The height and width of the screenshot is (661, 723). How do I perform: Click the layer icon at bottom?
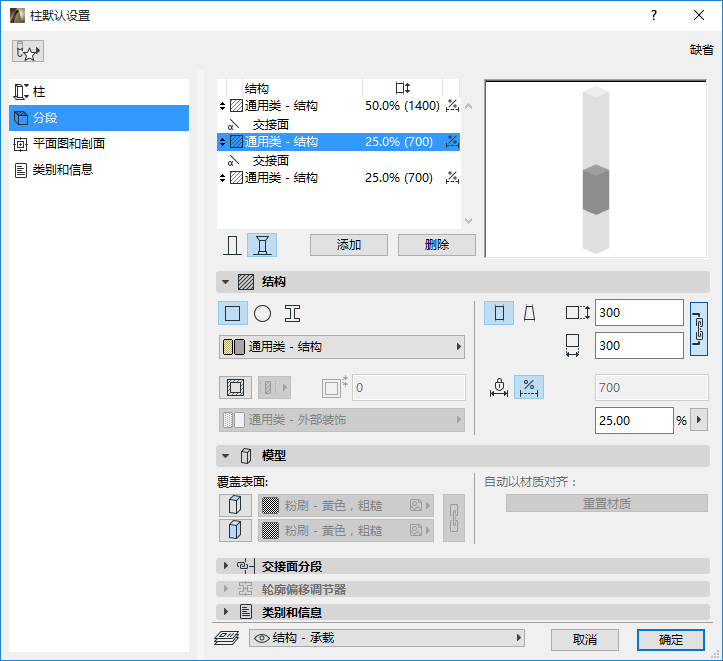[227, 638]
